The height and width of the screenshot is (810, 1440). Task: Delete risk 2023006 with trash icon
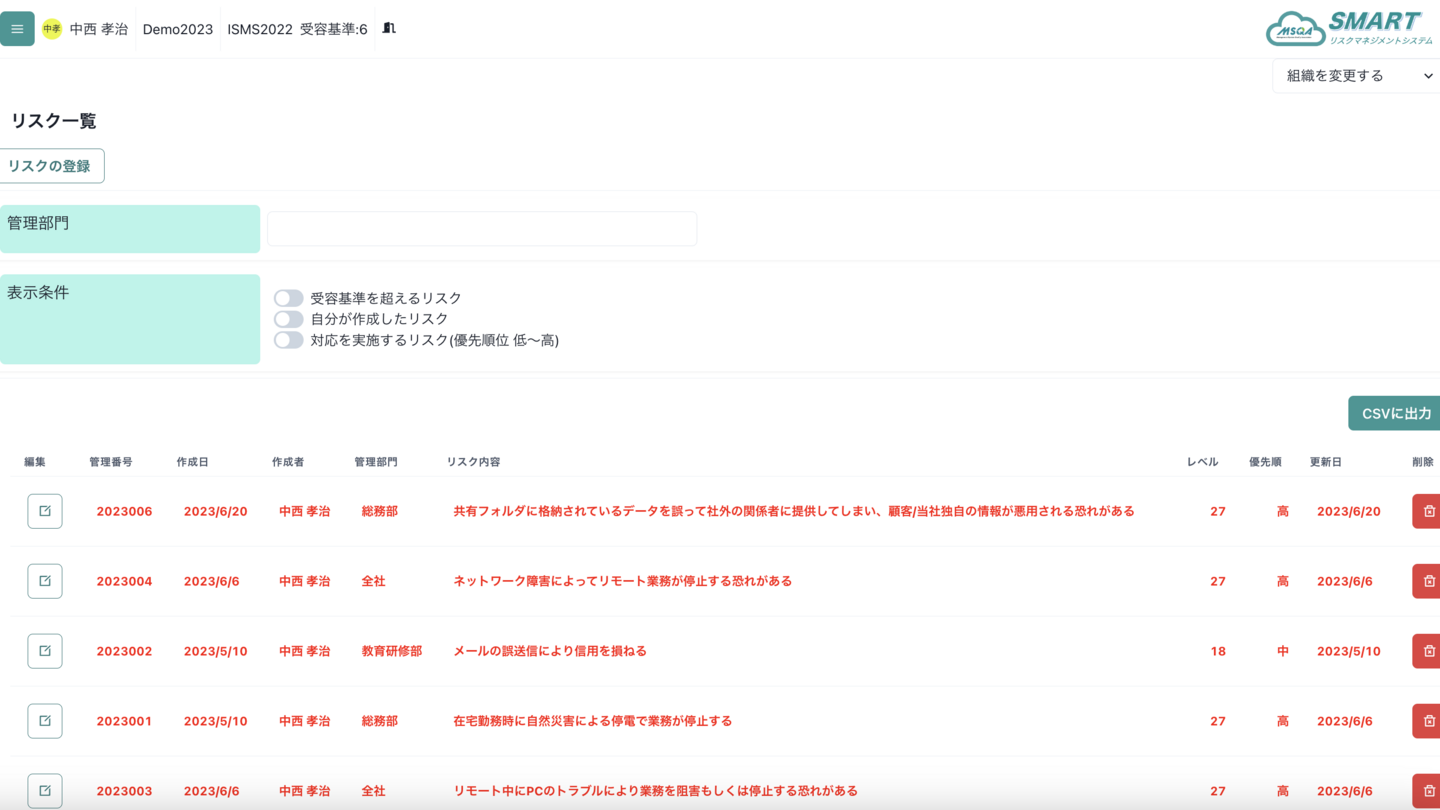click(1427, 511)
